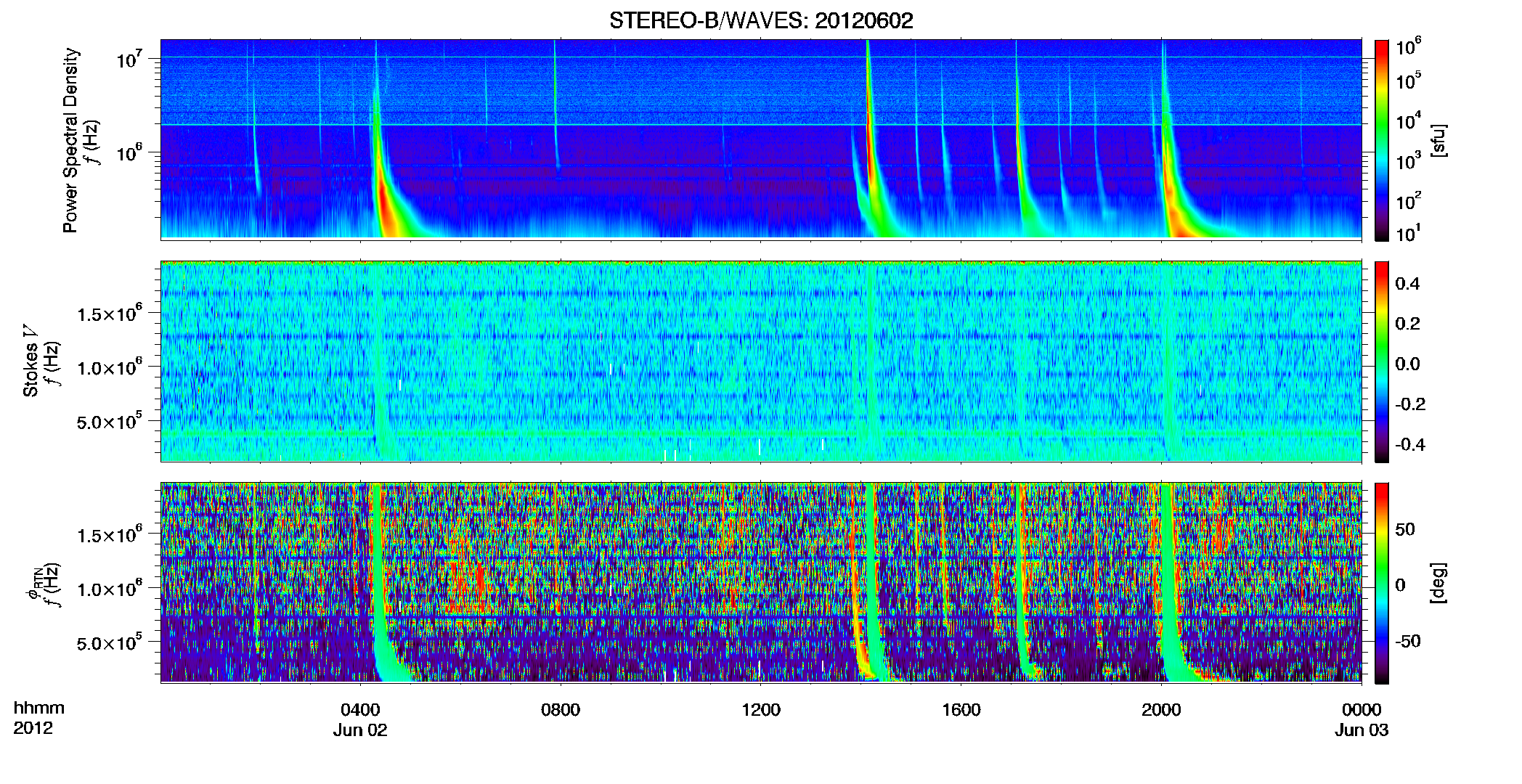The image size is (1522, 784).
Task: Click the 1.5×10^6 frequency tick of the Stokes V panel
Action: point(109,314)
